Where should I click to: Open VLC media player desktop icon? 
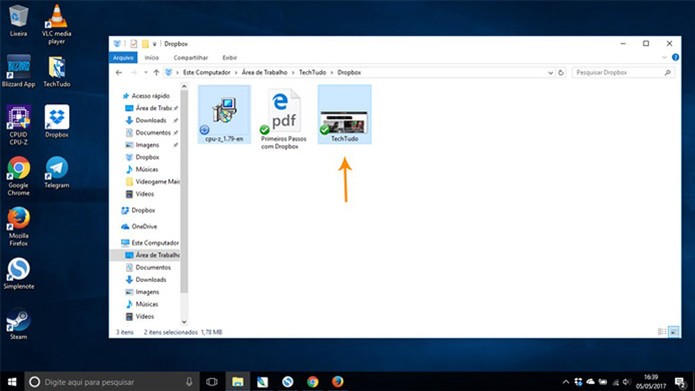pos(57,24)
